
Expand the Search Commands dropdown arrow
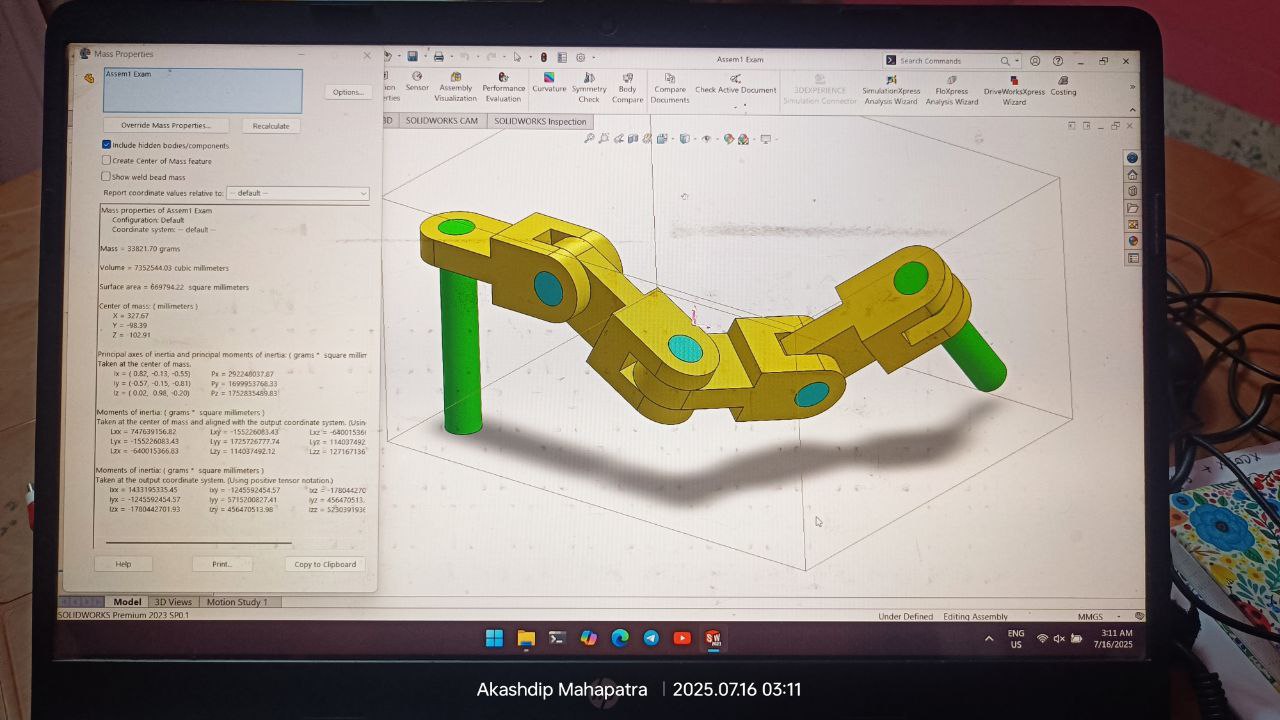(1017, 61)
